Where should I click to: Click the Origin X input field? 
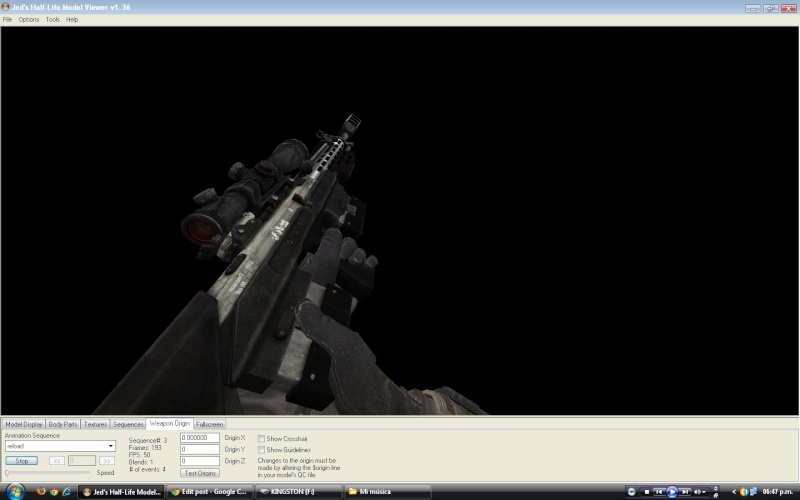pos(199,438)
